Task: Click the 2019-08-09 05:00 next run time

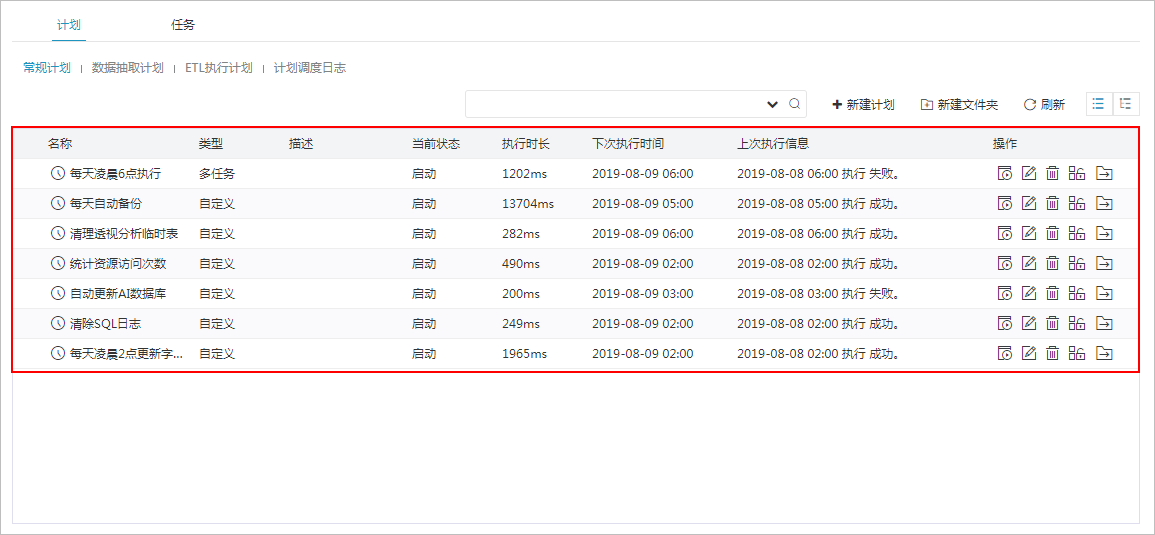Action: point(642,203)
